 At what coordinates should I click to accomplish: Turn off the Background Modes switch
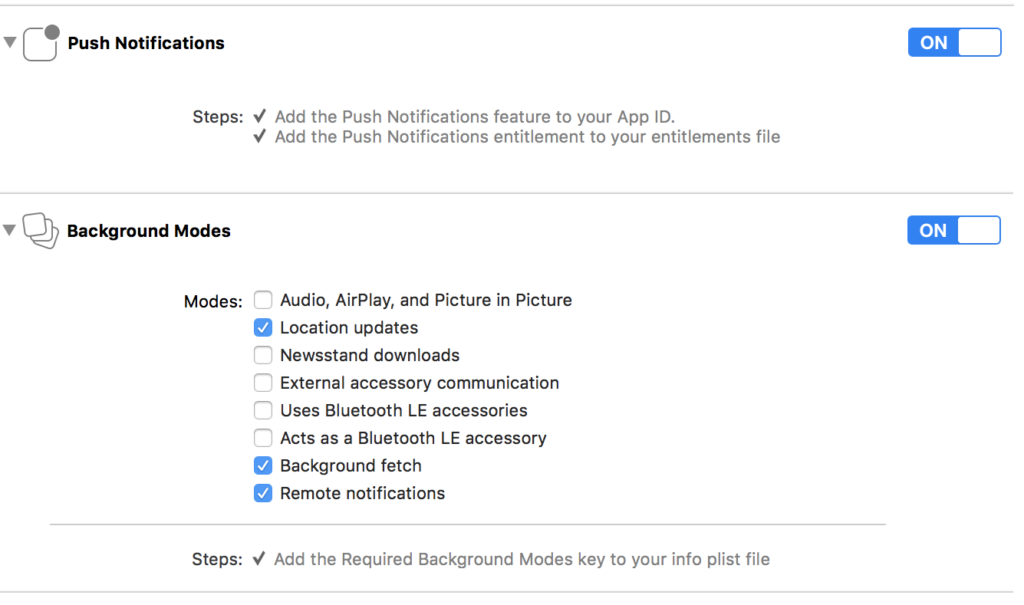(954, 230)
